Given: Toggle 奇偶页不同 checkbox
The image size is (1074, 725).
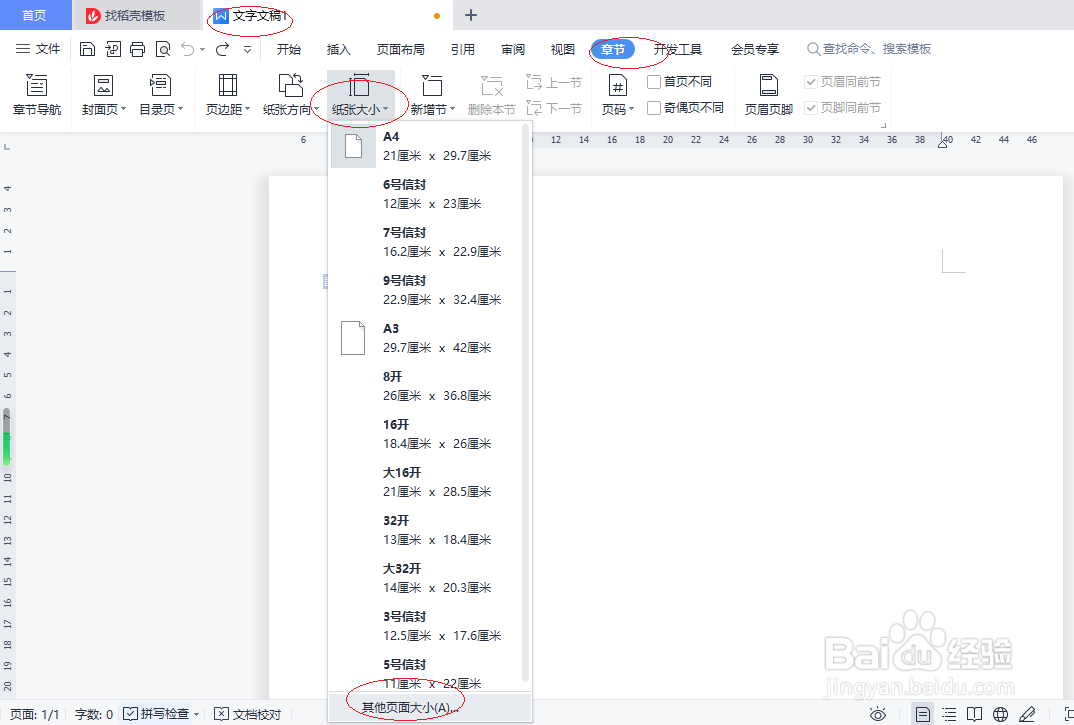Looking at the screenshot, I should 654,108.
